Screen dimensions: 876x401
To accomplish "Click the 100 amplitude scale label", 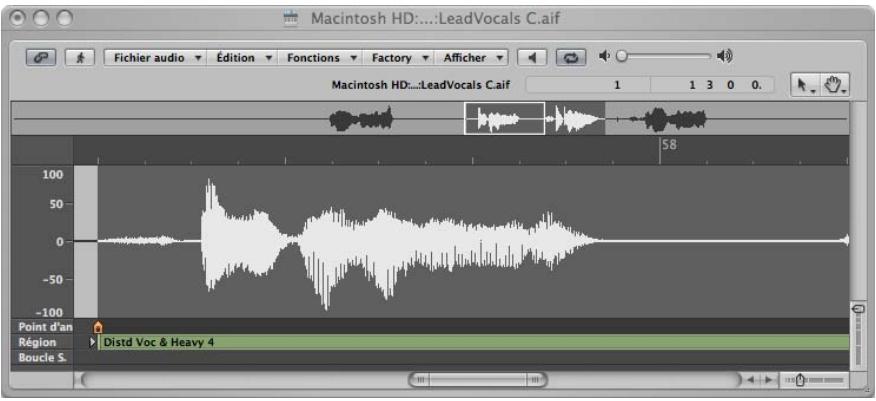I will pos(53,175).
